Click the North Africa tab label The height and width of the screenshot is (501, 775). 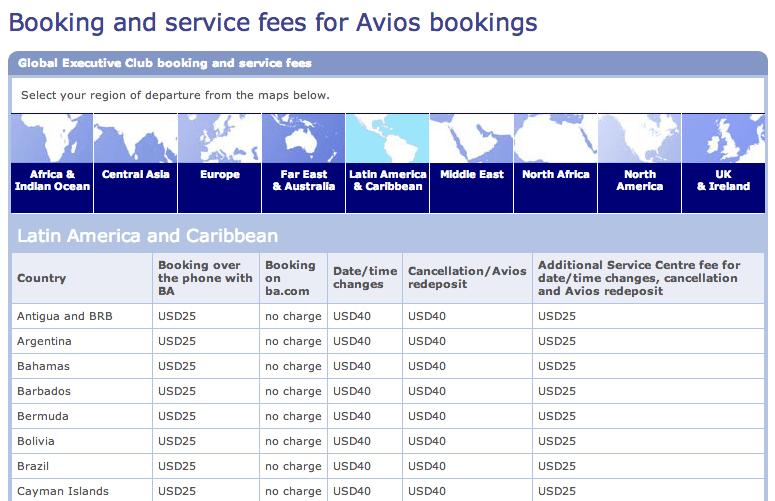coord(556,174)
